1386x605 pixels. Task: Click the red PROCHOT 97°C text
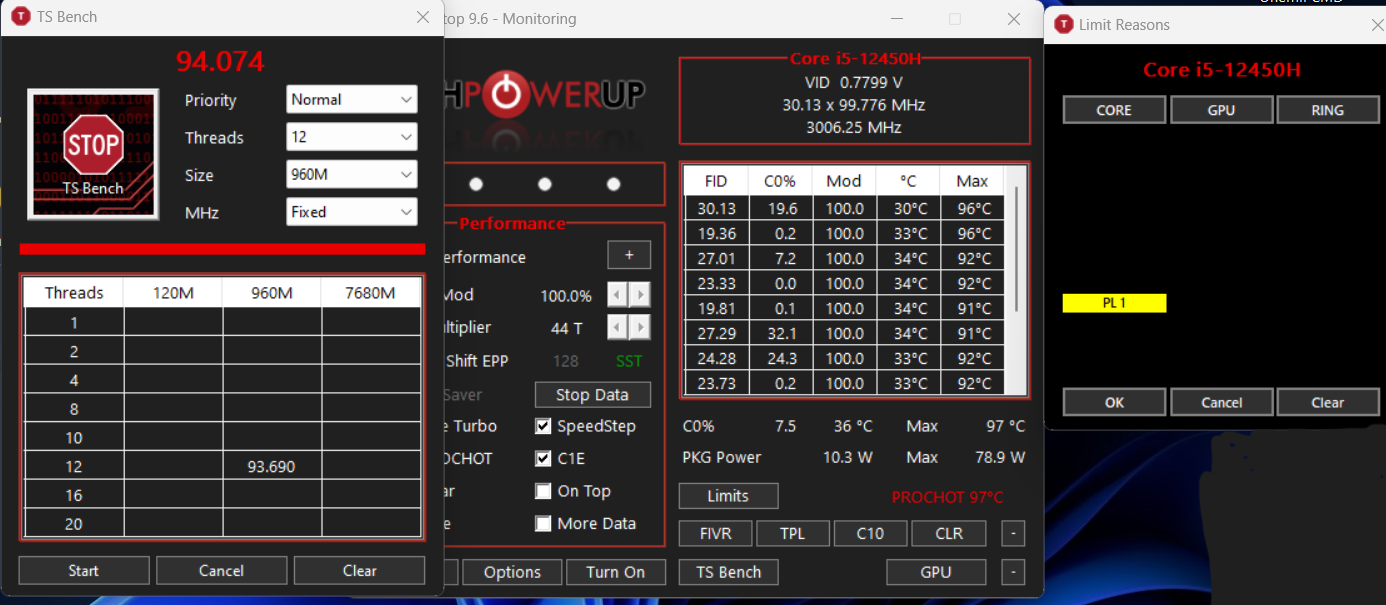[x=947, y=497]
